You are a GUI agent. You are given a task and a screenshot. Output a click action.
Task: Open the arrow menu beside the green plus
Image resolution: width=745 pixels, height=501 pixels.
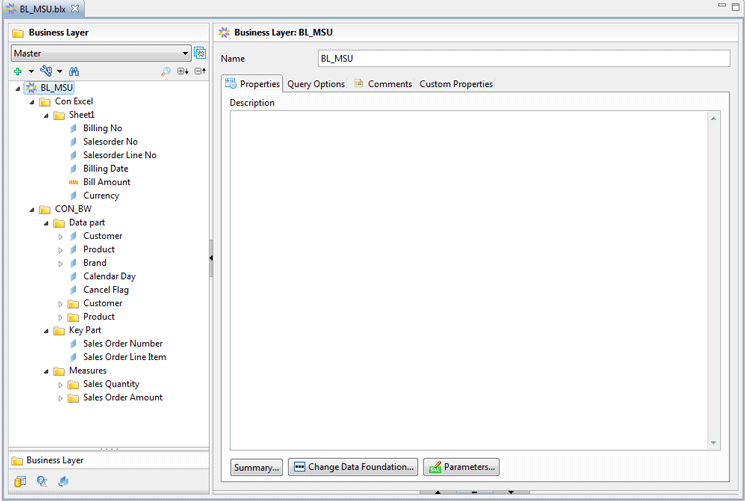click(x=31, y=71)
